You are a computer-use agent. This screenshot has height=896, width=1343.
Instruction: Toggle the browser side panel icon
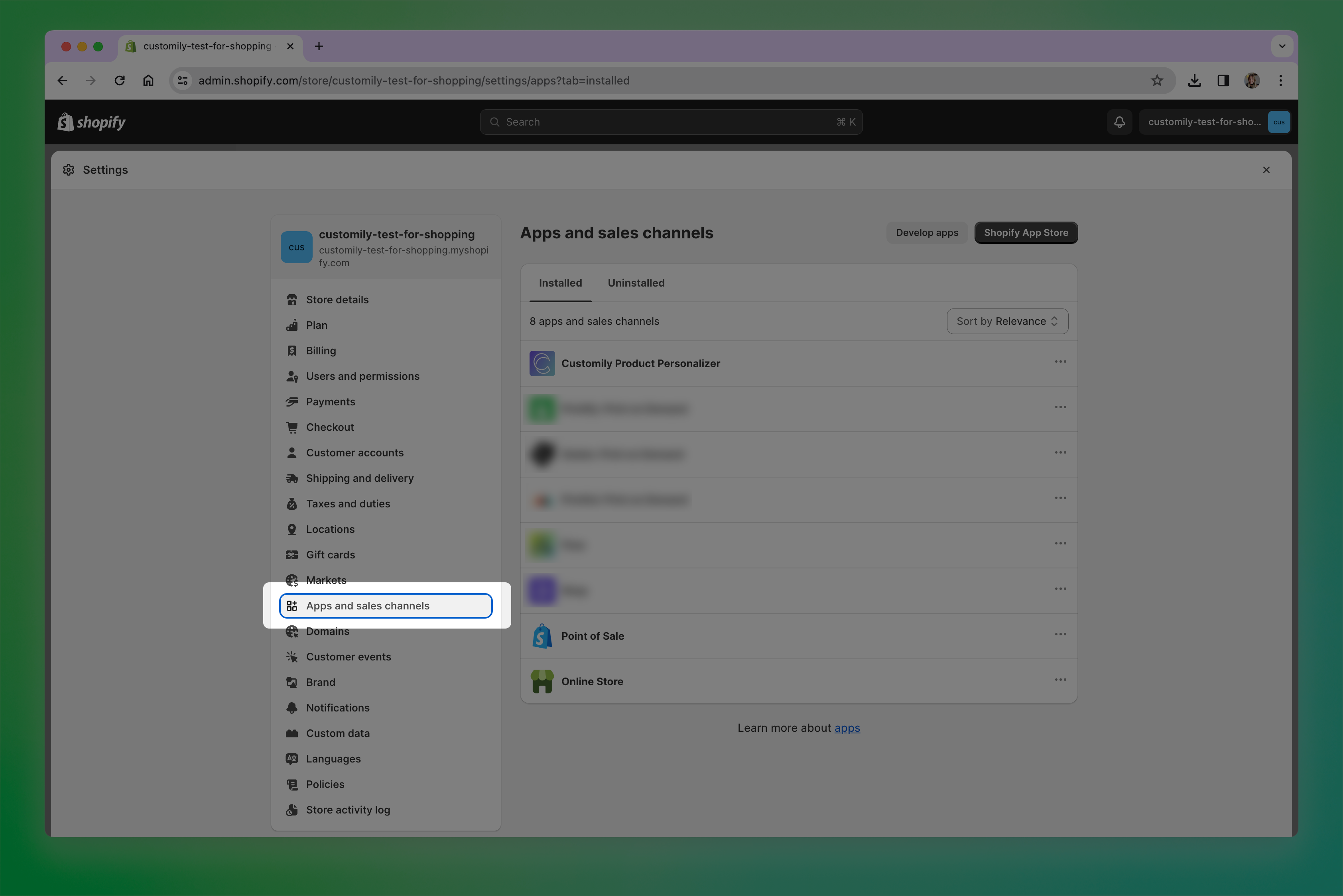(x=1223, y=81)
